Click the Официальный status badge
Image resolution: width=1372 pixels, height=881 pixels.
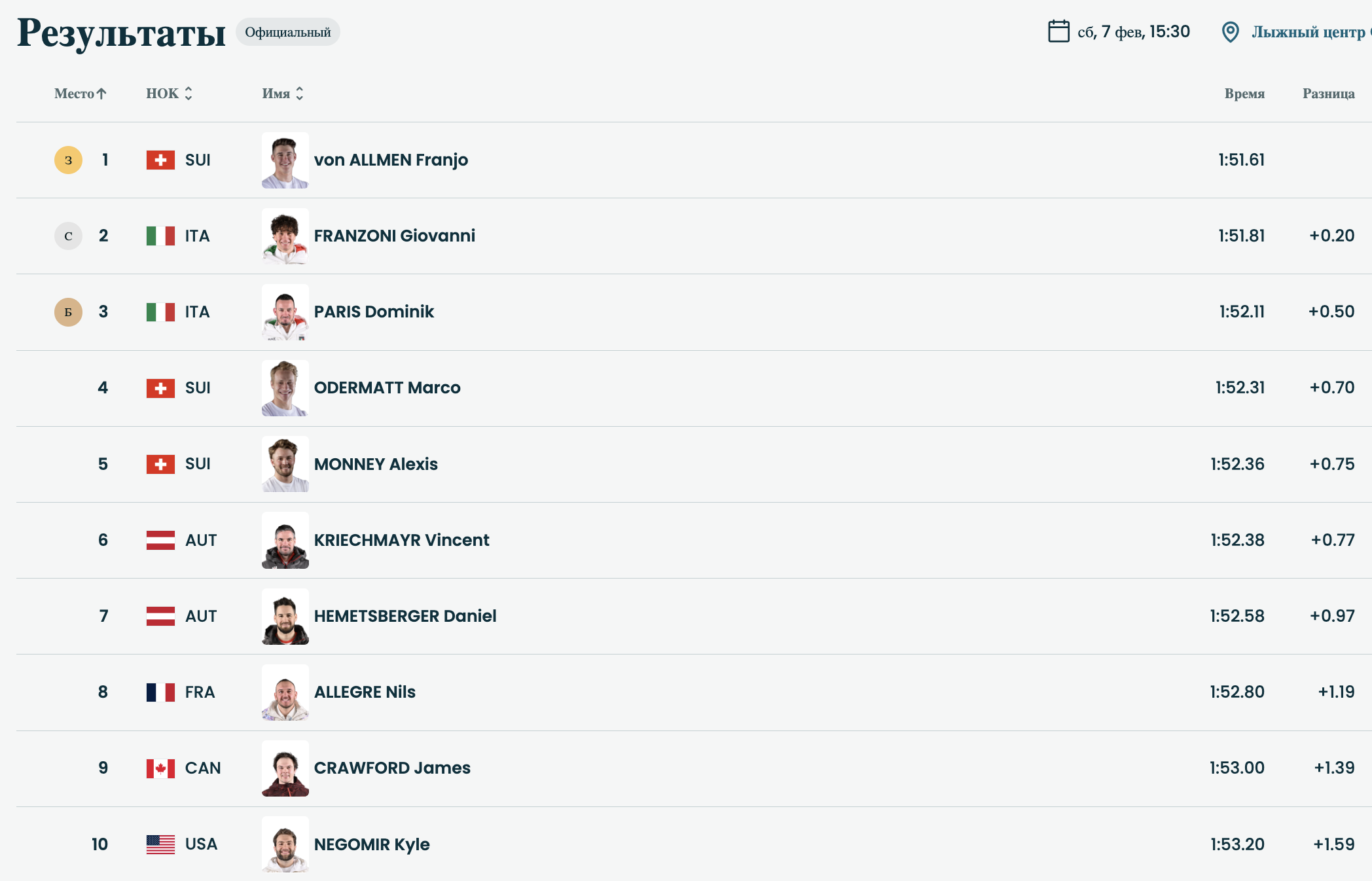coord(288,32)
